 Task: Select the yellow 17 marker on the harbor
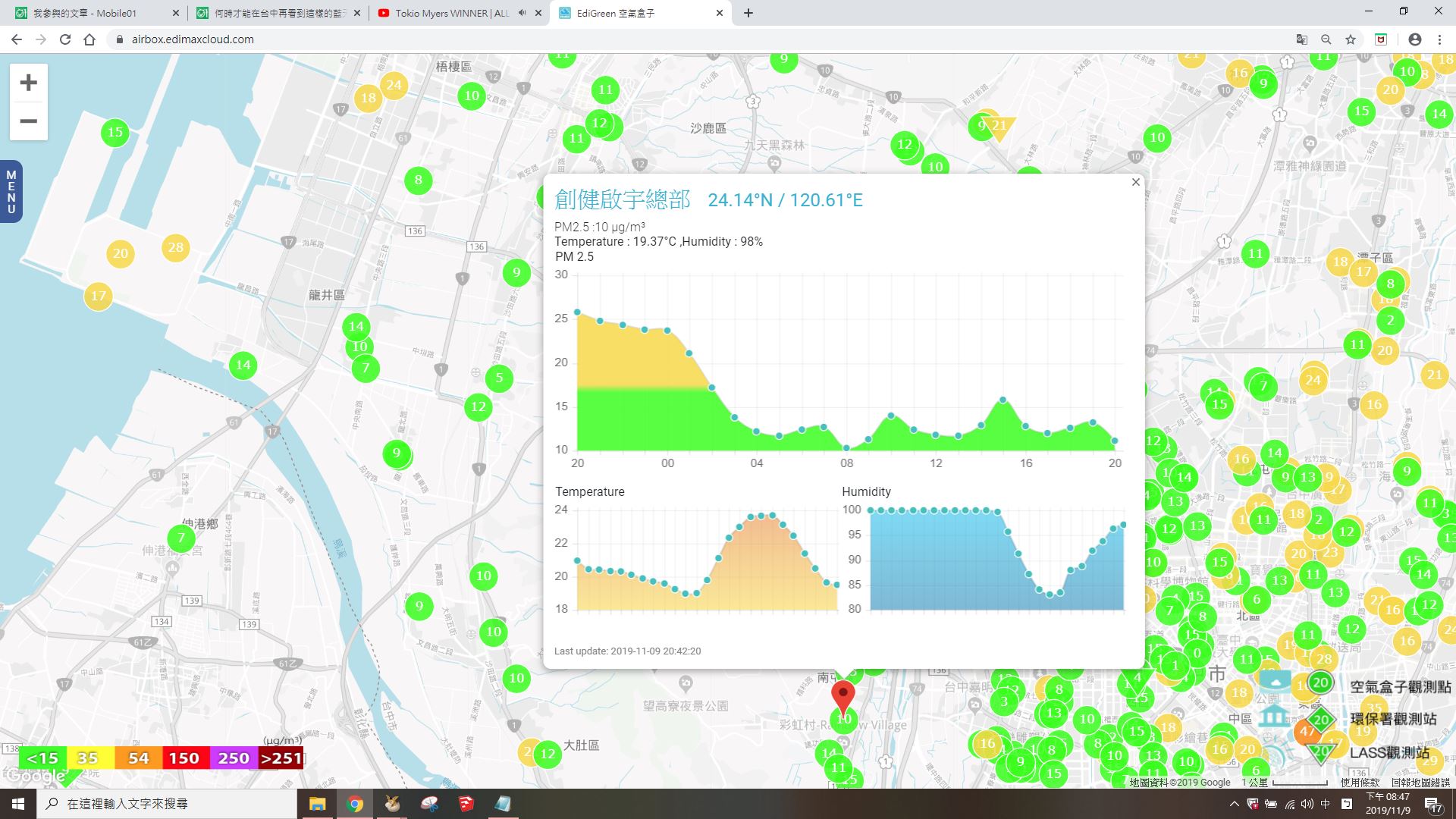98,296
